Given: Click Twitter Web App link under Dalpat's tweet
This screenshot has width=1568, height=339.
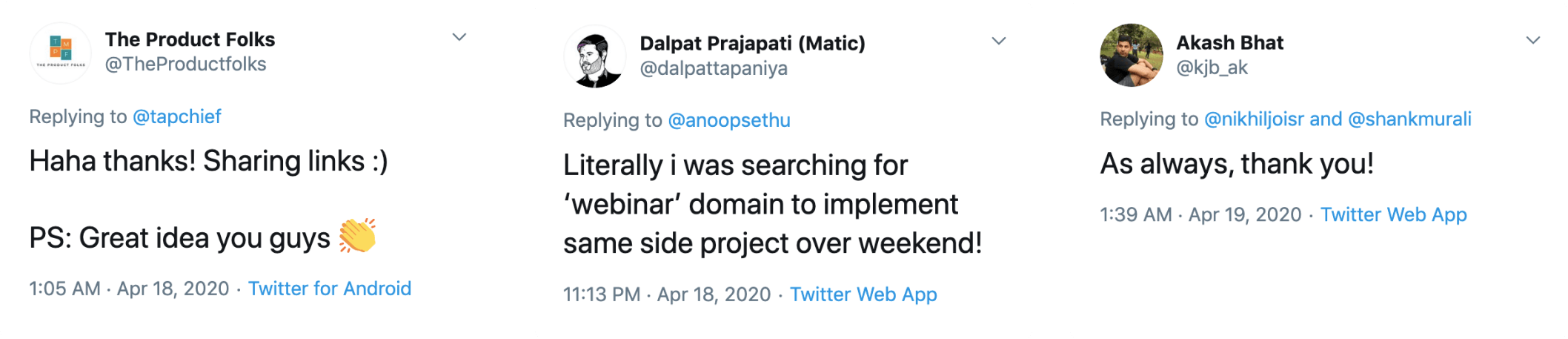Looking at the screenshot, I should click(x=863, y=294).
